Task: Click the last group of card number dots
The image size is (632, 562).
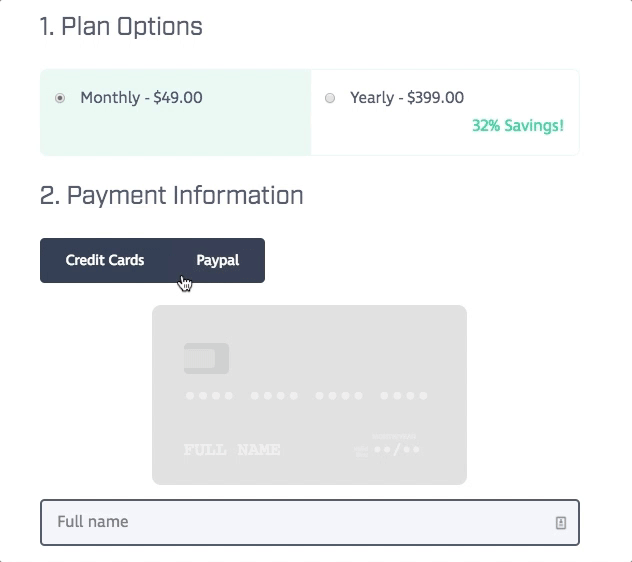Action: click(x=405, y=397)
